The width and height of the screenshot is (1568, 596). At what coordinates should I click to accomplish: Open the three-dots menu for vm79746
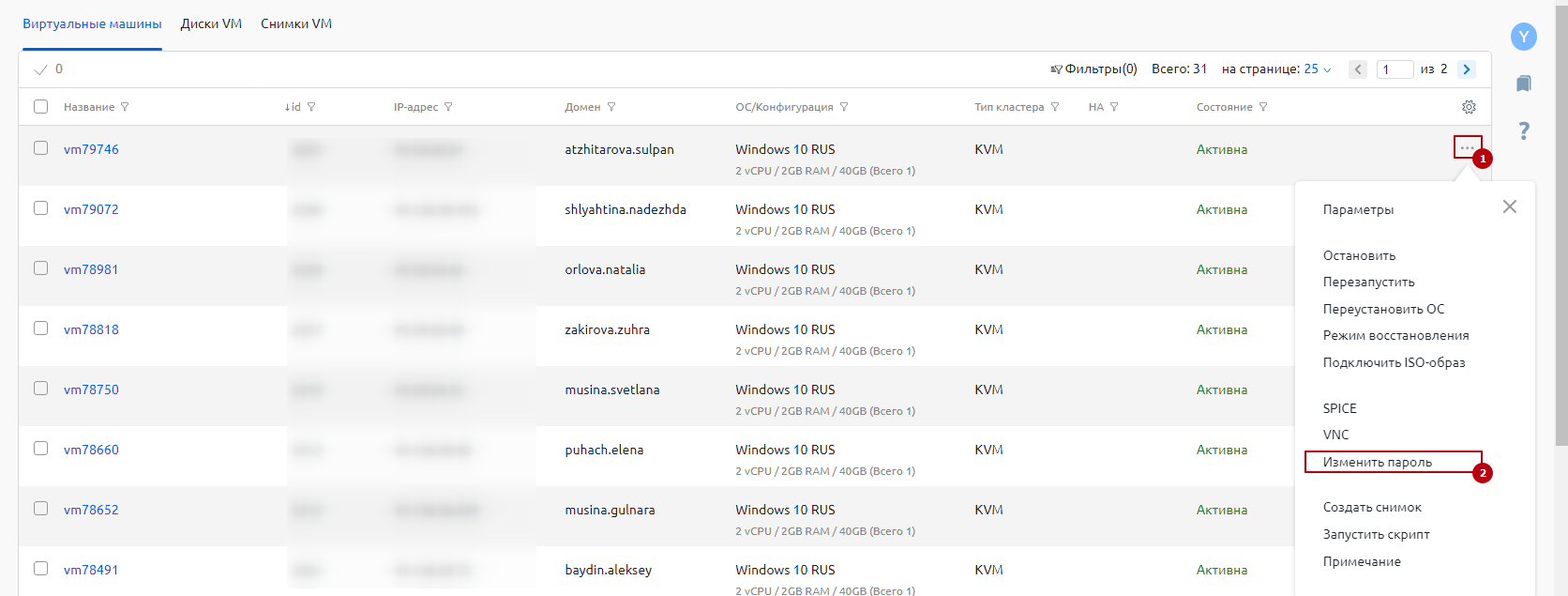(1468, 147)
